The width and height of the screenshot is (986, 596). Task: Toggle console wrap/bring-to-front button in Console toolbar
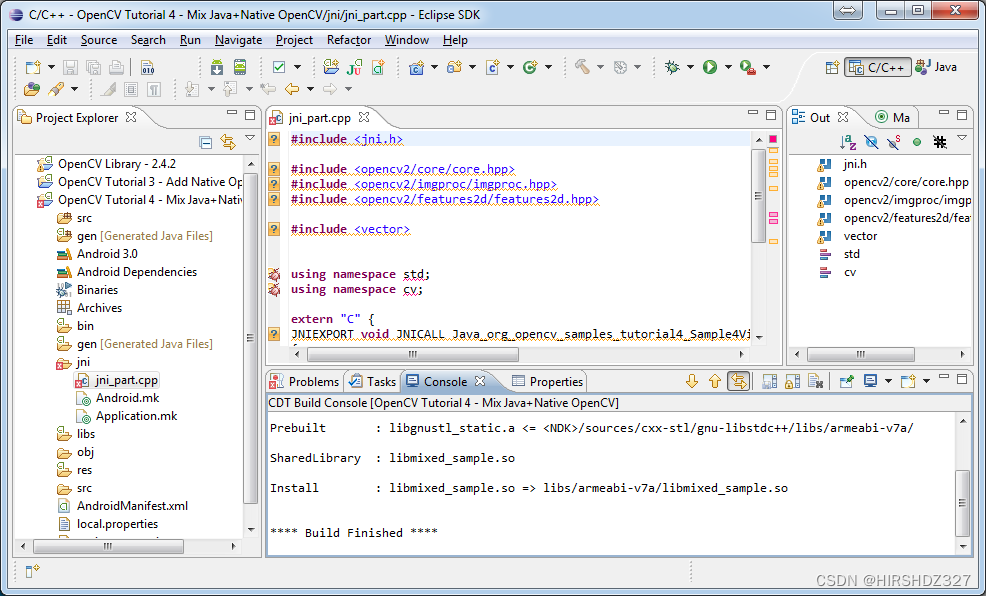[x=738, y=381]
